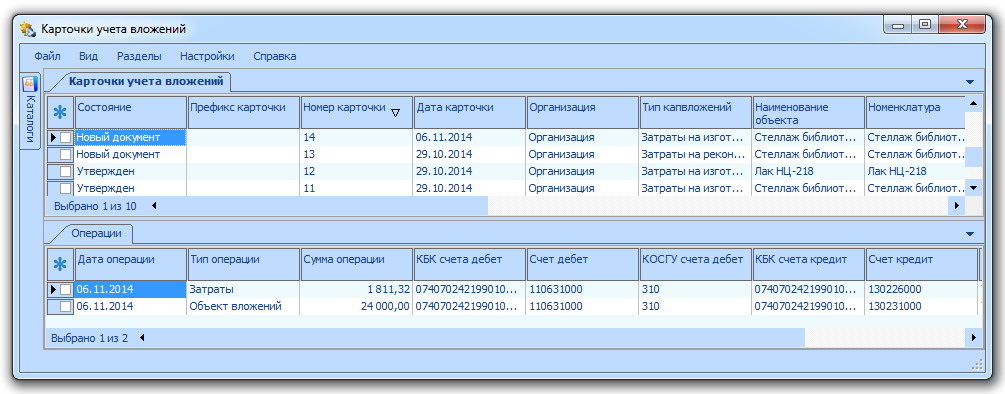Click the down arrow of cards vertical scrollbar
The width and height of the screenshot is (1005, 394).
pyautogui.click(x=973, y=188)
